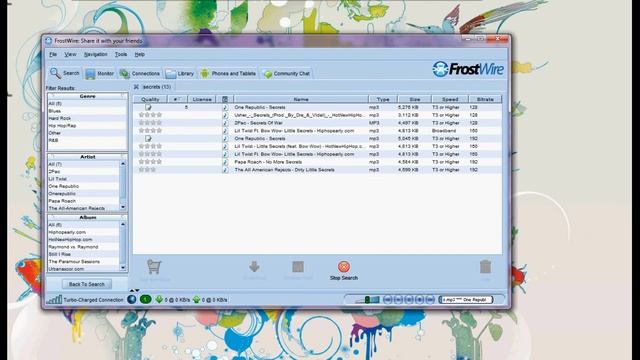Click the green upload speed arrow icon
Image resolution: width=640 pixels, height=360 pixels.
196,300
